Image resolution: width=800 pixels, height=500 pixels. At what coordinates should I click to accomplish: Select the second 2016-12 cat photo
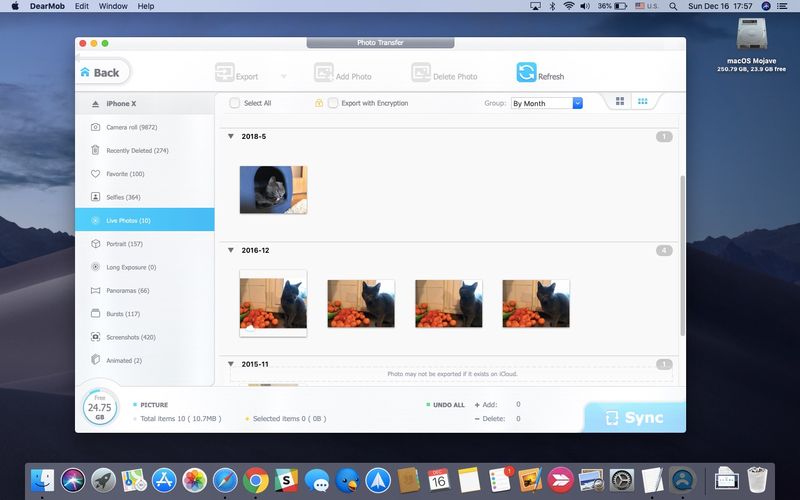click(x=361, y=303)
